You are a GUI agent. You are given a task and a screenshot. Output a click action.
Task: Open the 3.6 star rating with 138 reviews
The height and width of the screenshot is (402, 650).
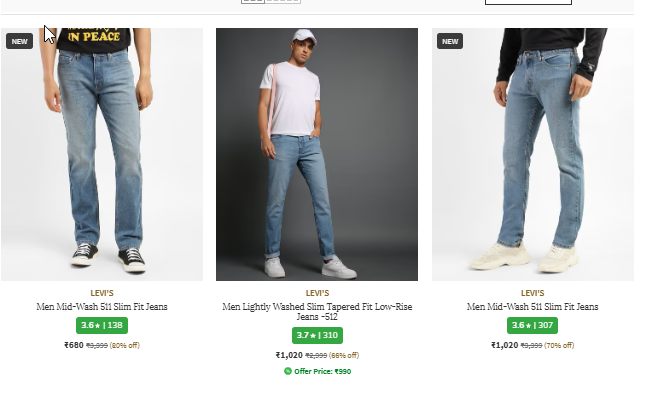[x=102, y=325]
